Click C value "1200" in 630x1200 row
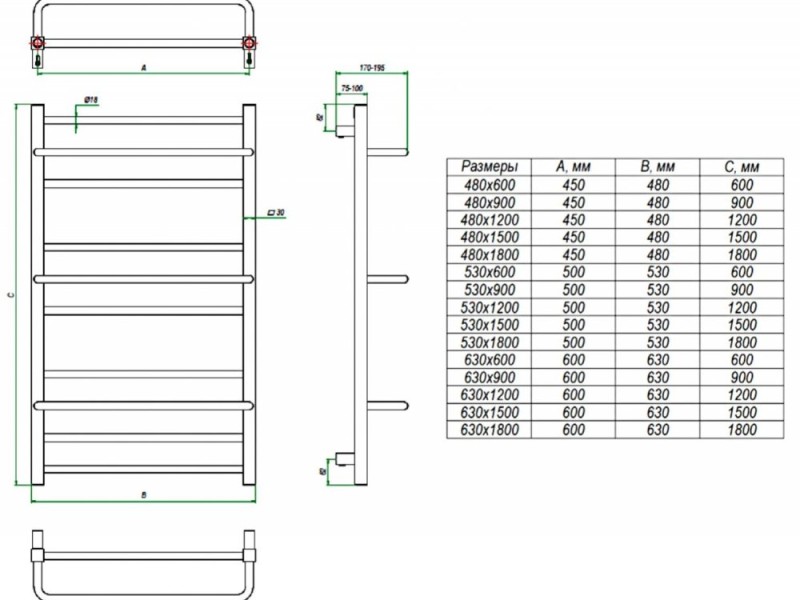Image resolution: width=800 pixels, height=600 pixels. click(741, 394)
